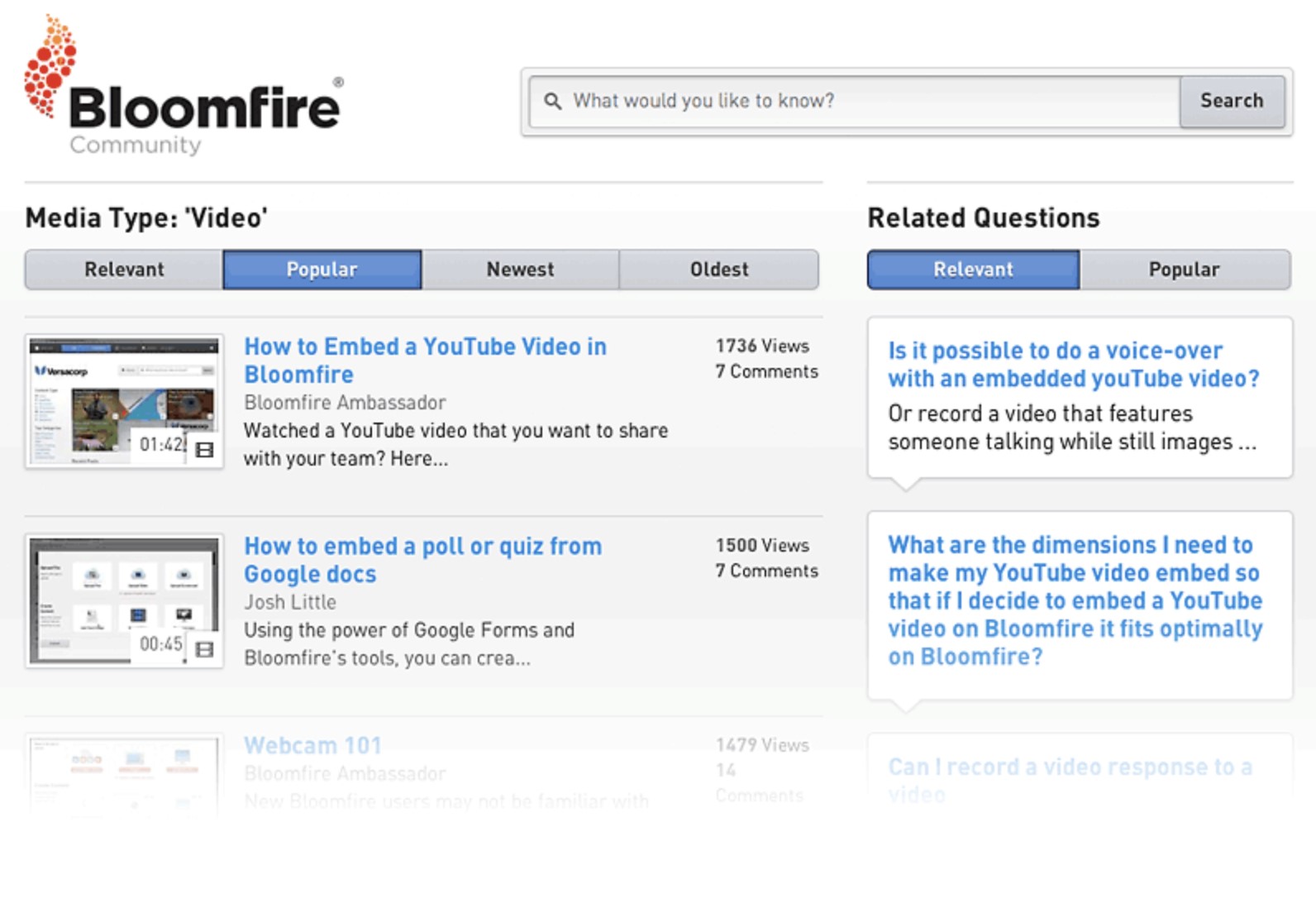This screenshot has height=918, width=1316.
Task: Switch Related Questions to Popular
Action: (x=1184, y=270)
